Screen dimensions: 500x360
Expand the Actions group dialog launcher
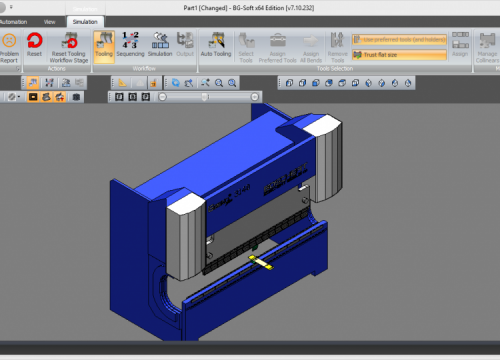pos(18,69)
